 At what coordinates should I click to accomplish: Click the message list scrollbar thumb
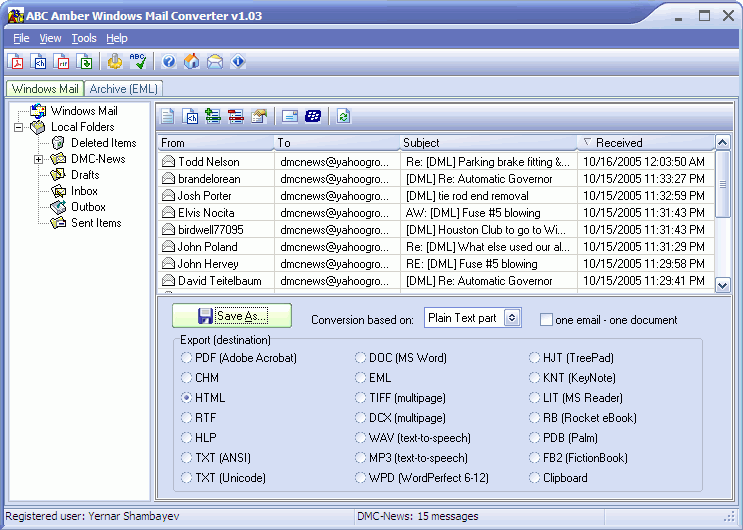723,184
